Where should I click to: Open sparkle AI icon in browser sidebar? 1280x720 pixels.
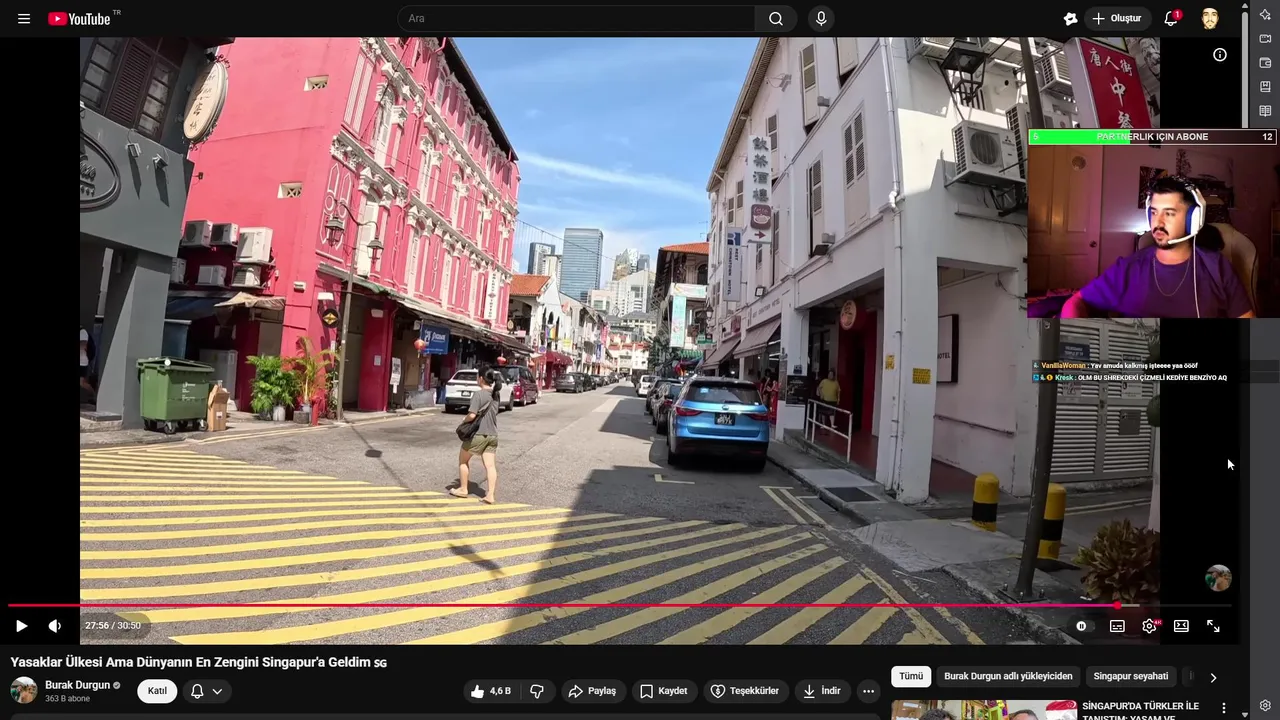[1266, 14]
